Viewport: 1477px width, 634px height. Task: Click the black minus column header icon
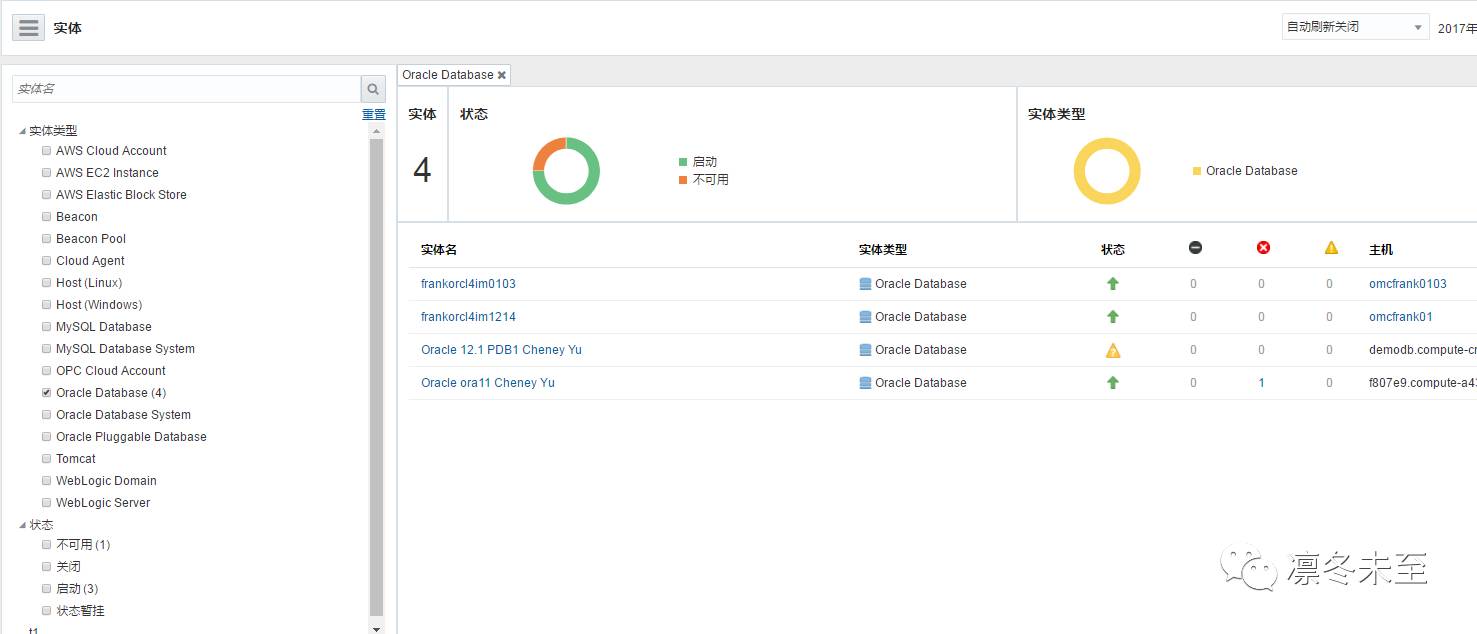click(1195, 248)
